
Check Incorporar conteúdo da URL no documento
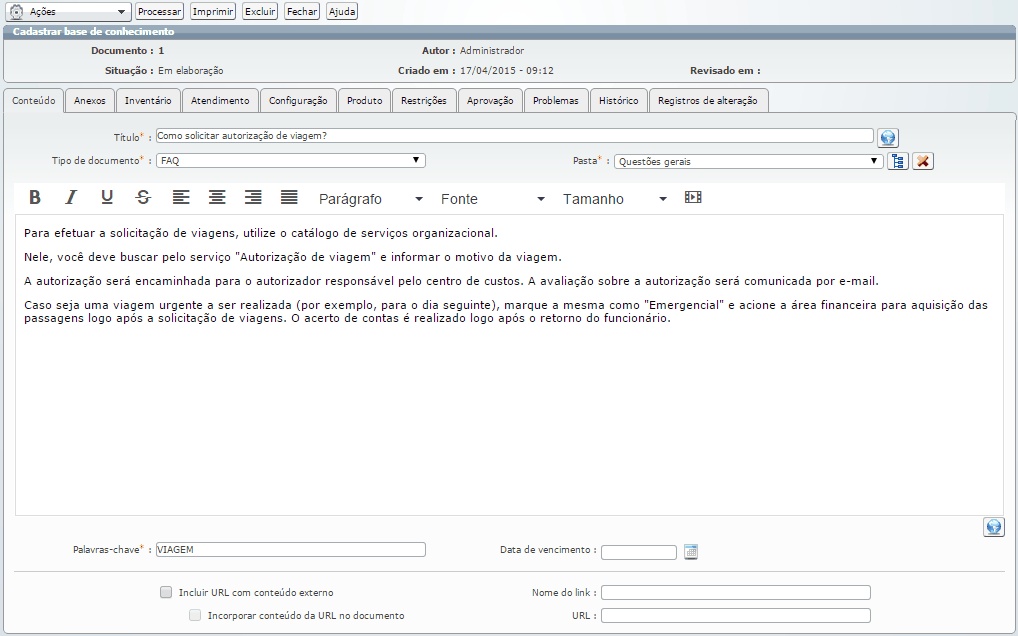tap(195, 615)
